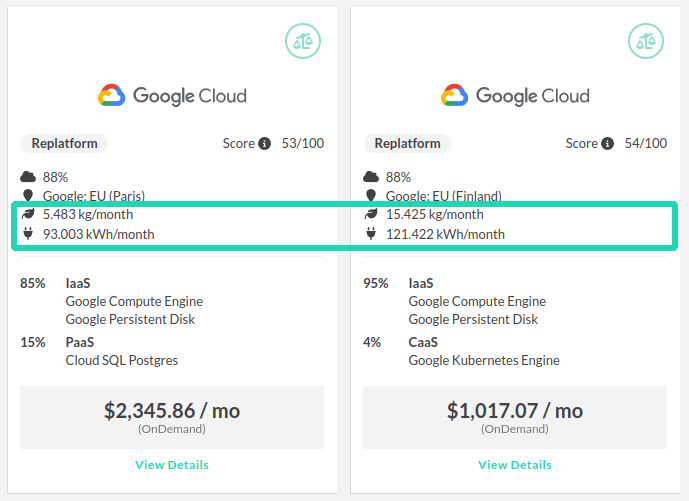Click leaf icon beside 5.483 kg/month
The width and height of the screenshot is (689, 501).
28,214
